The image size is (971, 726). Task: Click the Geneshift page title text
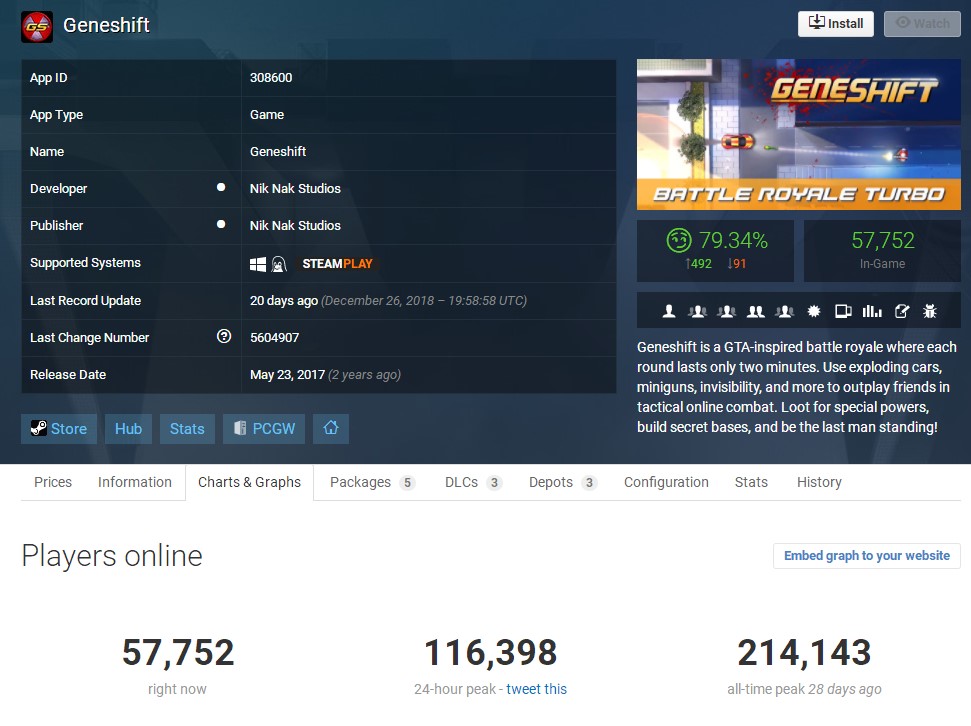pyautogui.click(x=107, y=25)
